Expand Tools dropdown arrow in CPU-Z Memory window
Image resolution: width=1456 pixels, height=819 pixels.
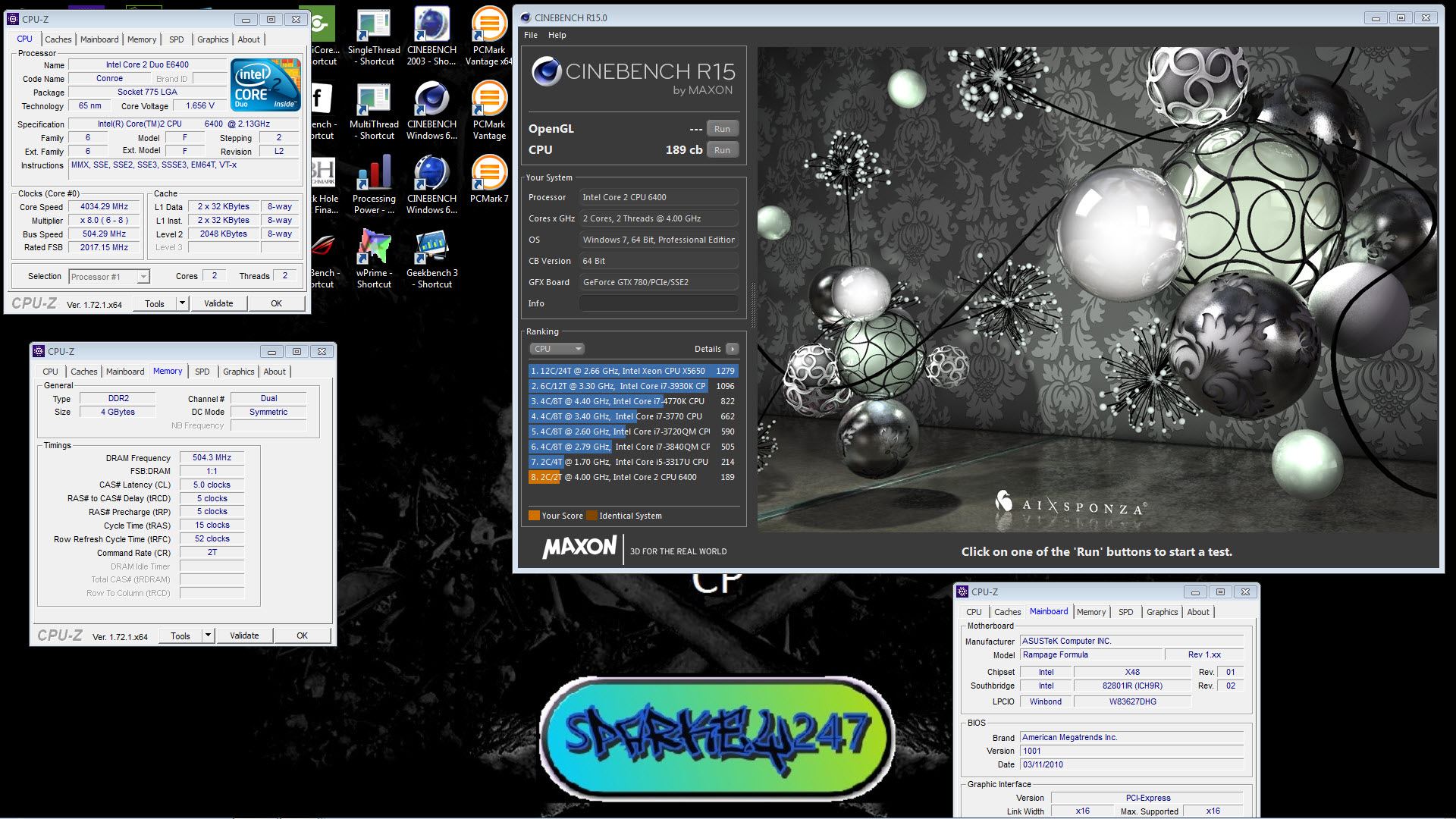pyautogui.click(x=208, y=635)
